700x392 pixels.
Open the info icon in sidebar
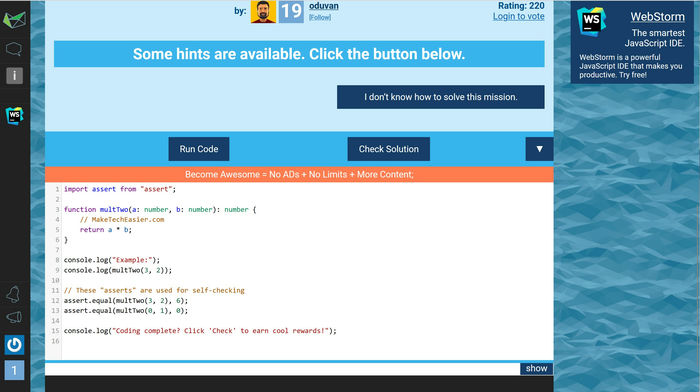pos(14,75)
